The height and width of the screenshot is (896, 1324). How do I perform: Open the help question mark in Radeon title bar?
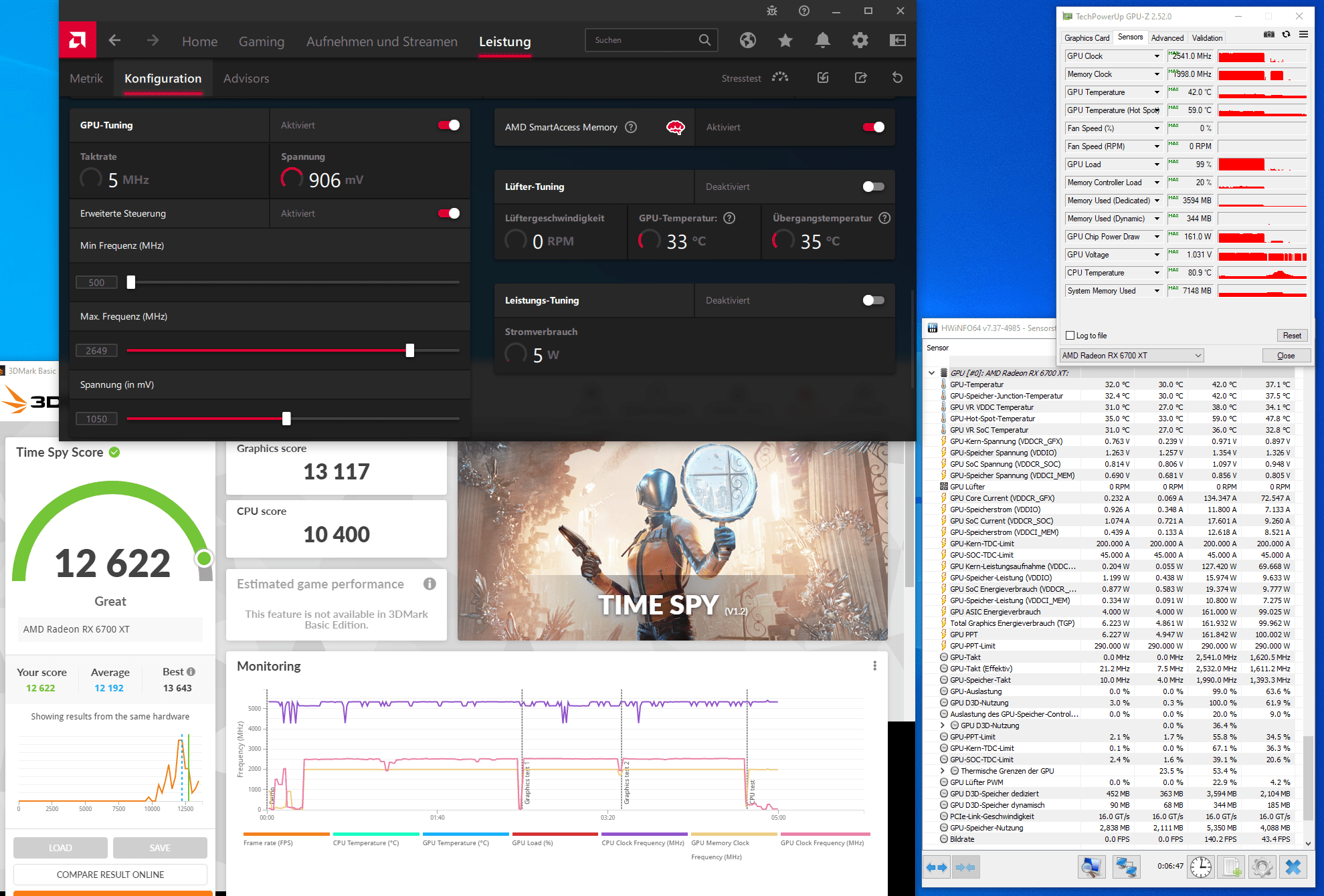[804, 11]
